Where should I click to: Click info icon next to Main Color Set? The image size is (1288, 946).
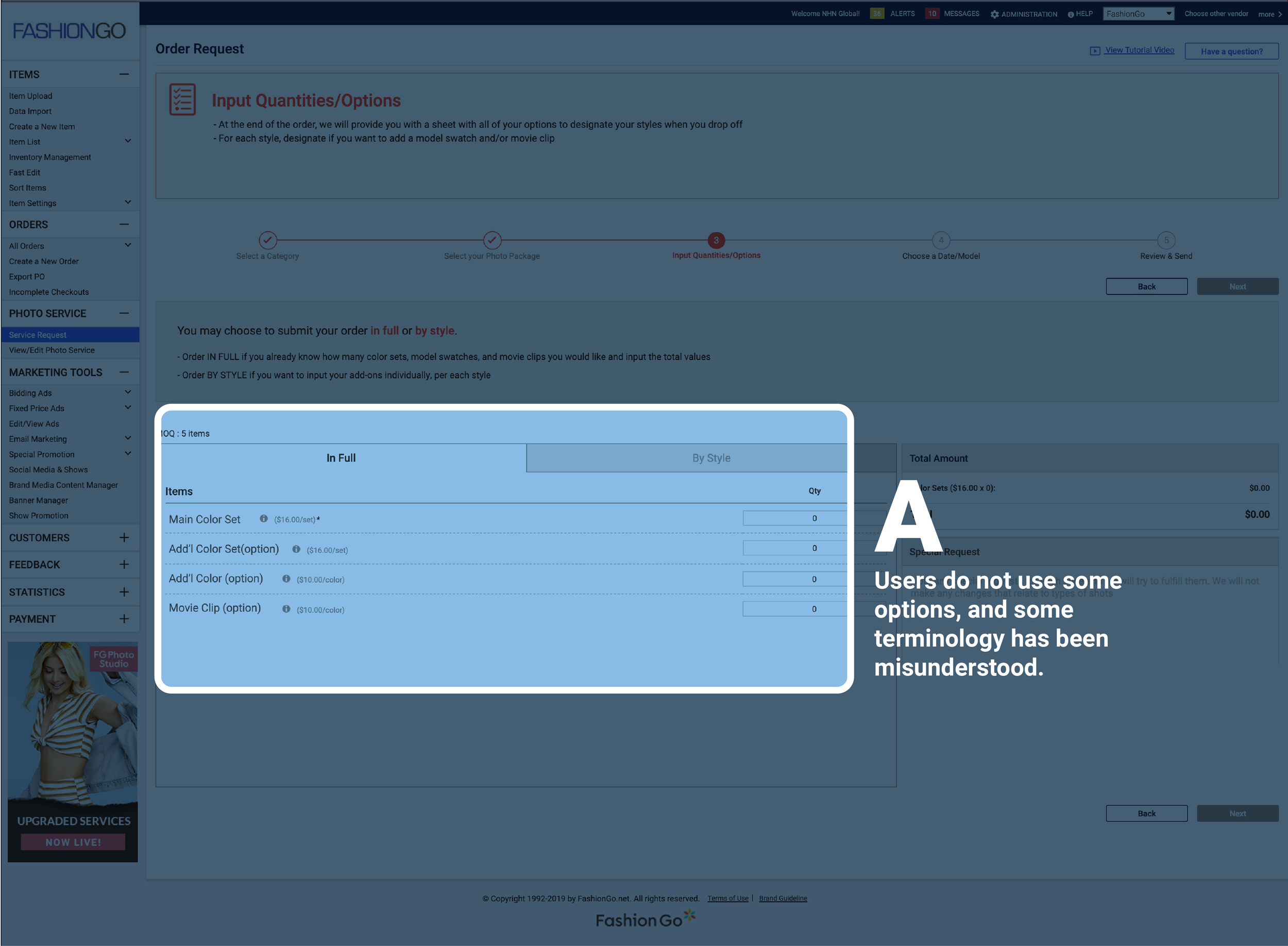(x=263, y=518)
